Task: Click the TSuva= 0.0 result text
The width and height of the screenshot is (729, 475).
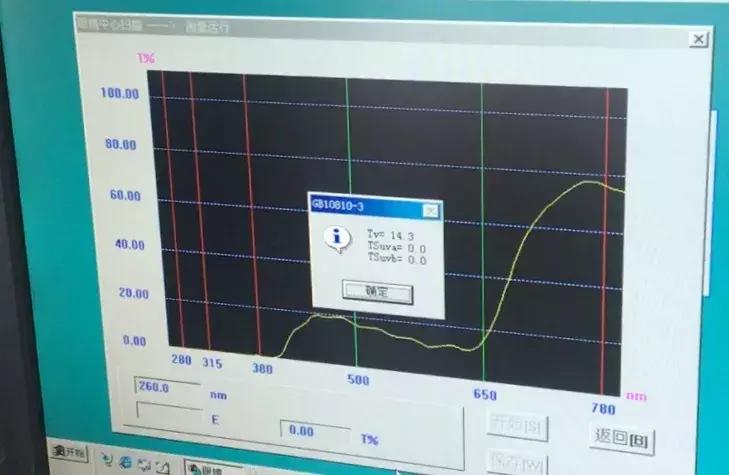Action: [397, 247]
